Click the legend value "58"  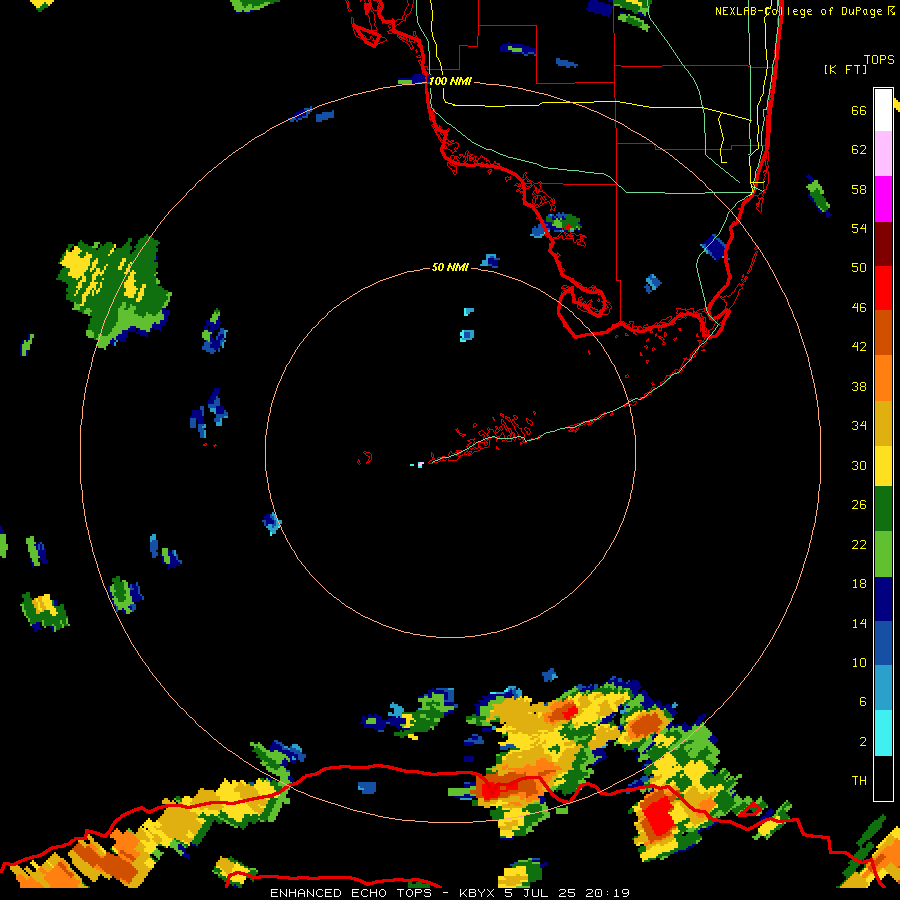pos(859,189)
